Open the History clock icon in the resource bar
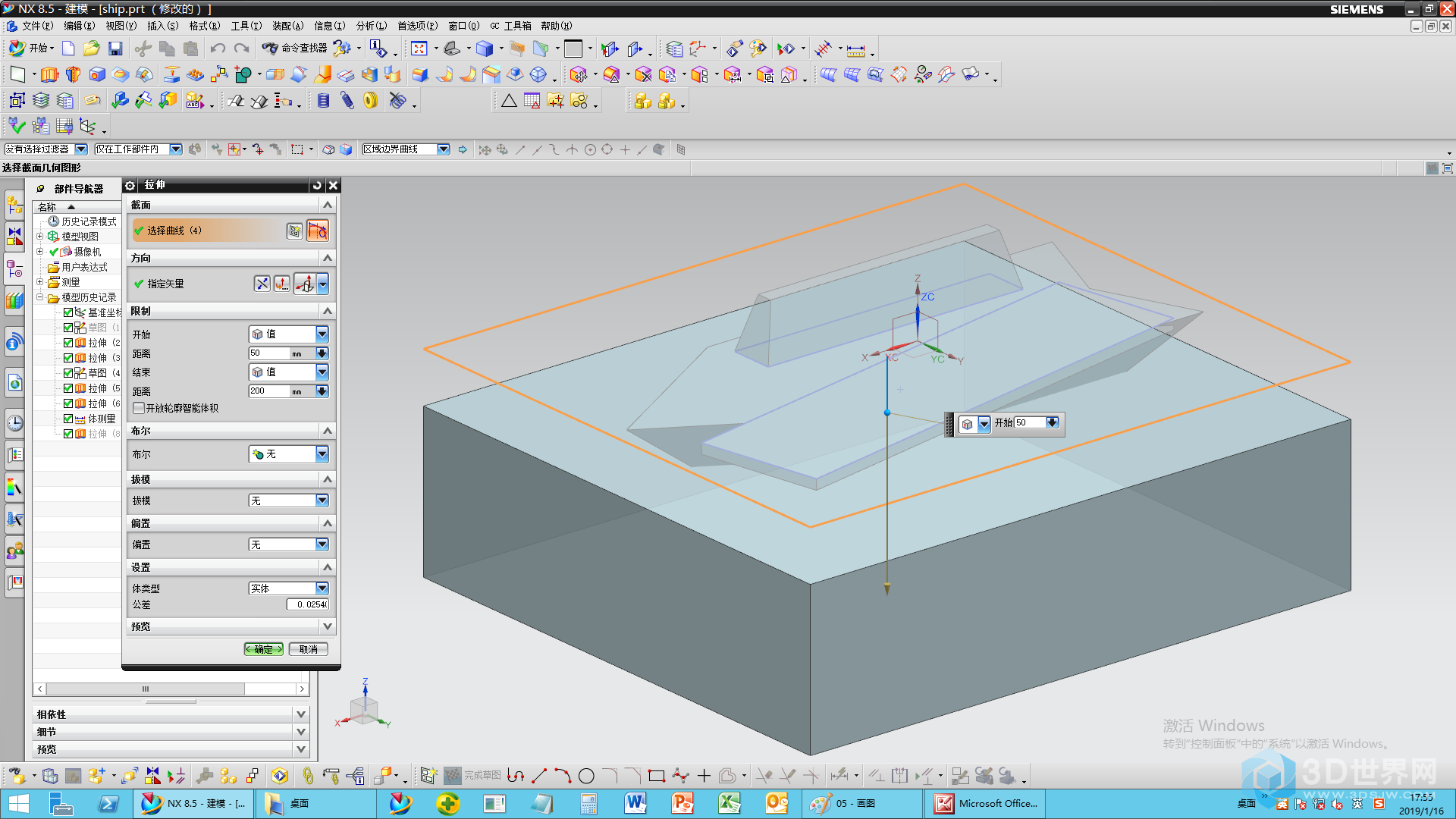 point(14,422)
